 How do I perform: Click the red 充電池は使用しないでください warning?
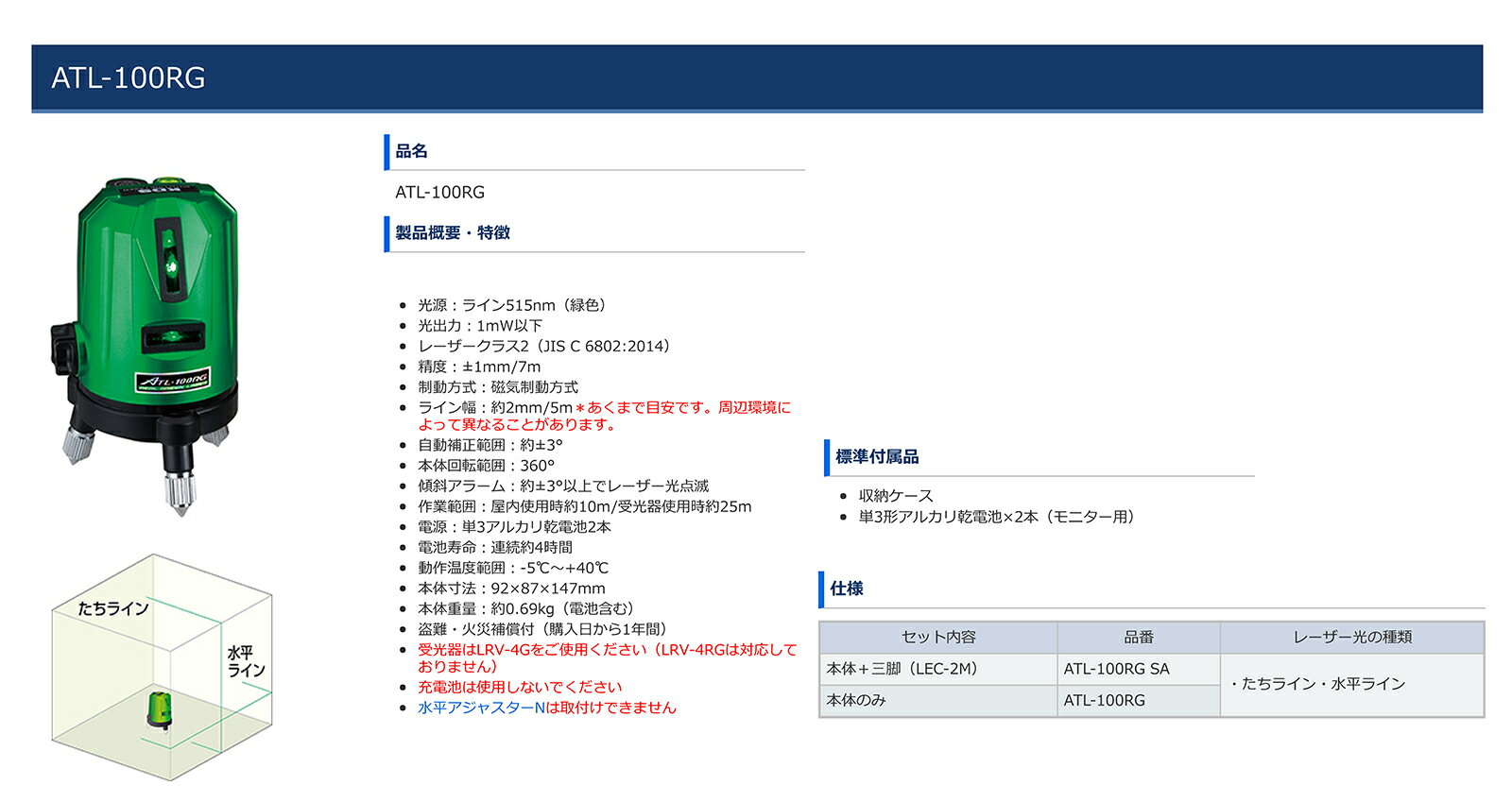click(520, 687)
